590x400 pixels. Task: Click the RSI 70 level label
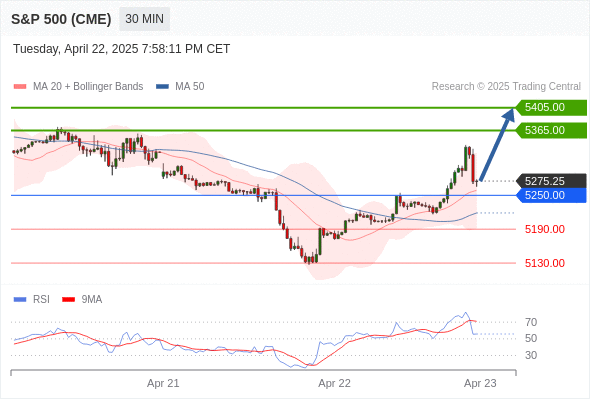click(x=531, y=322)
